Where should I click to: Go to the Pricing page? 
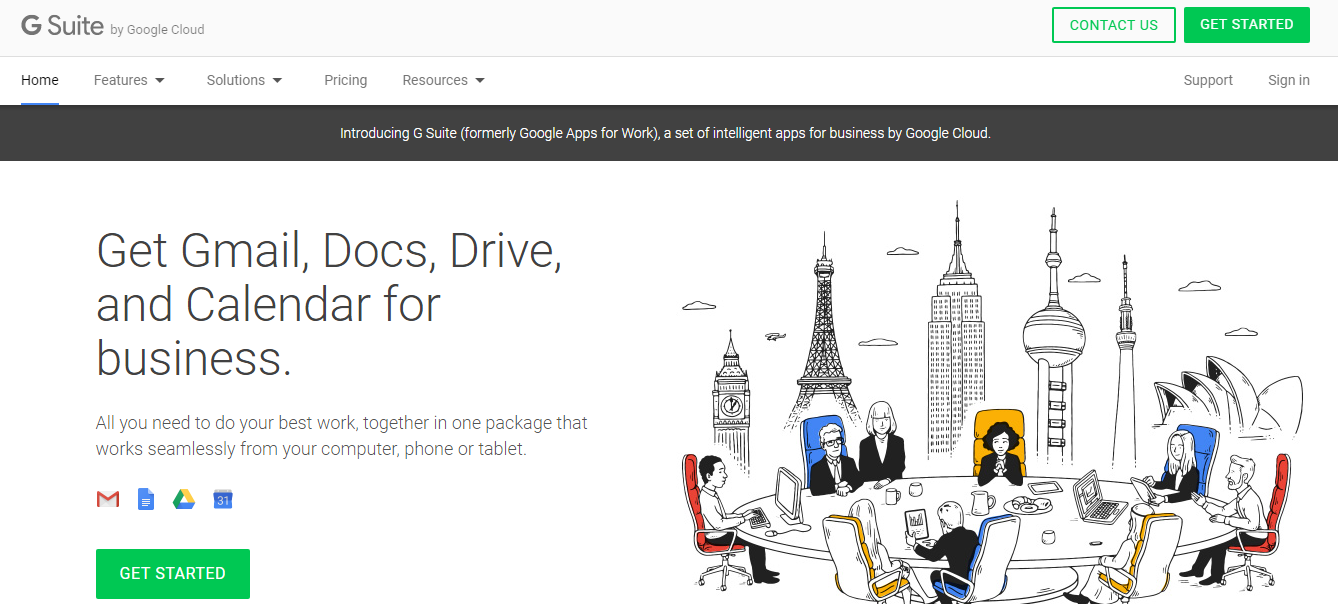click(x=345, y=80)
